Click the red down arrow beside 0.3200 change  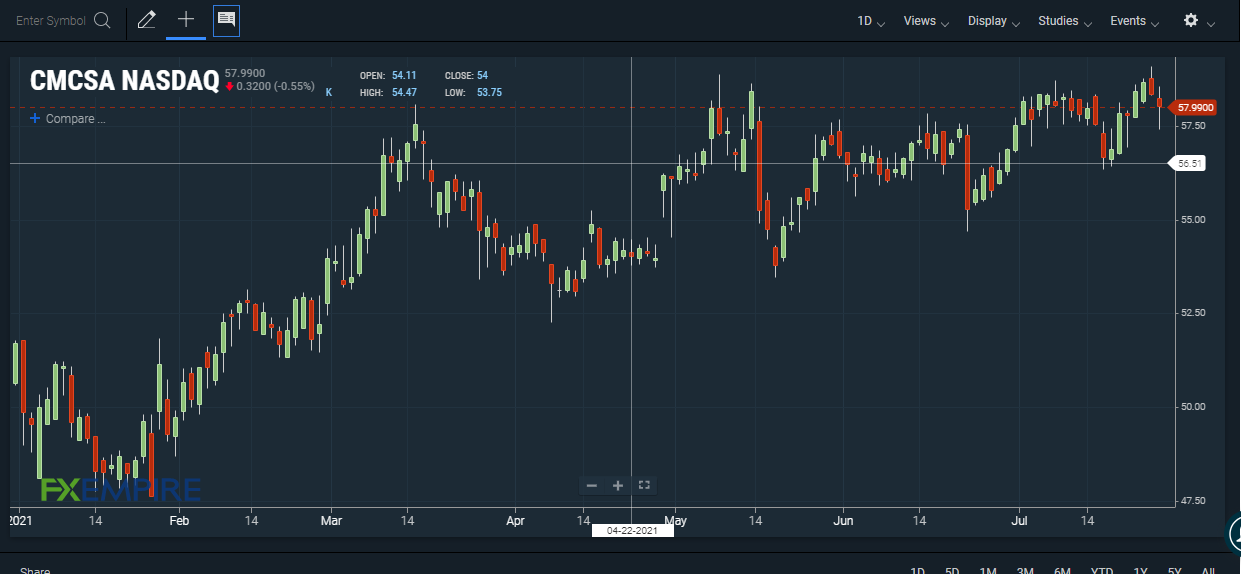coord(229,86)
